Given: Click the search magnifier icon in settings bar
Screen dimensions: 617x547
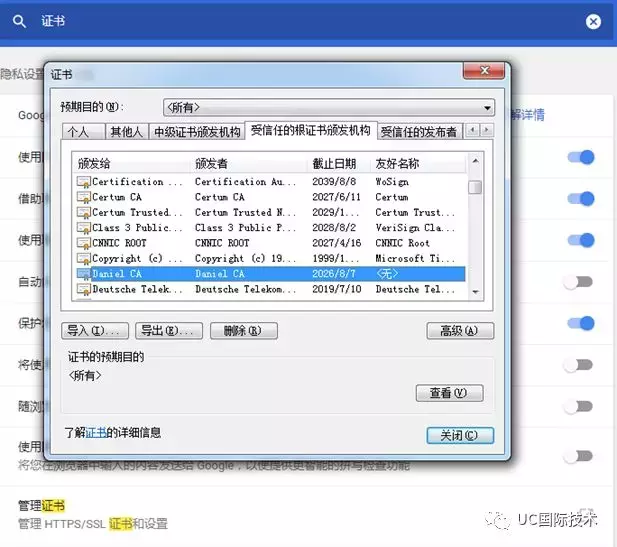Looking at the screenshot, I should pyautogui.click(x=19, y=21).
